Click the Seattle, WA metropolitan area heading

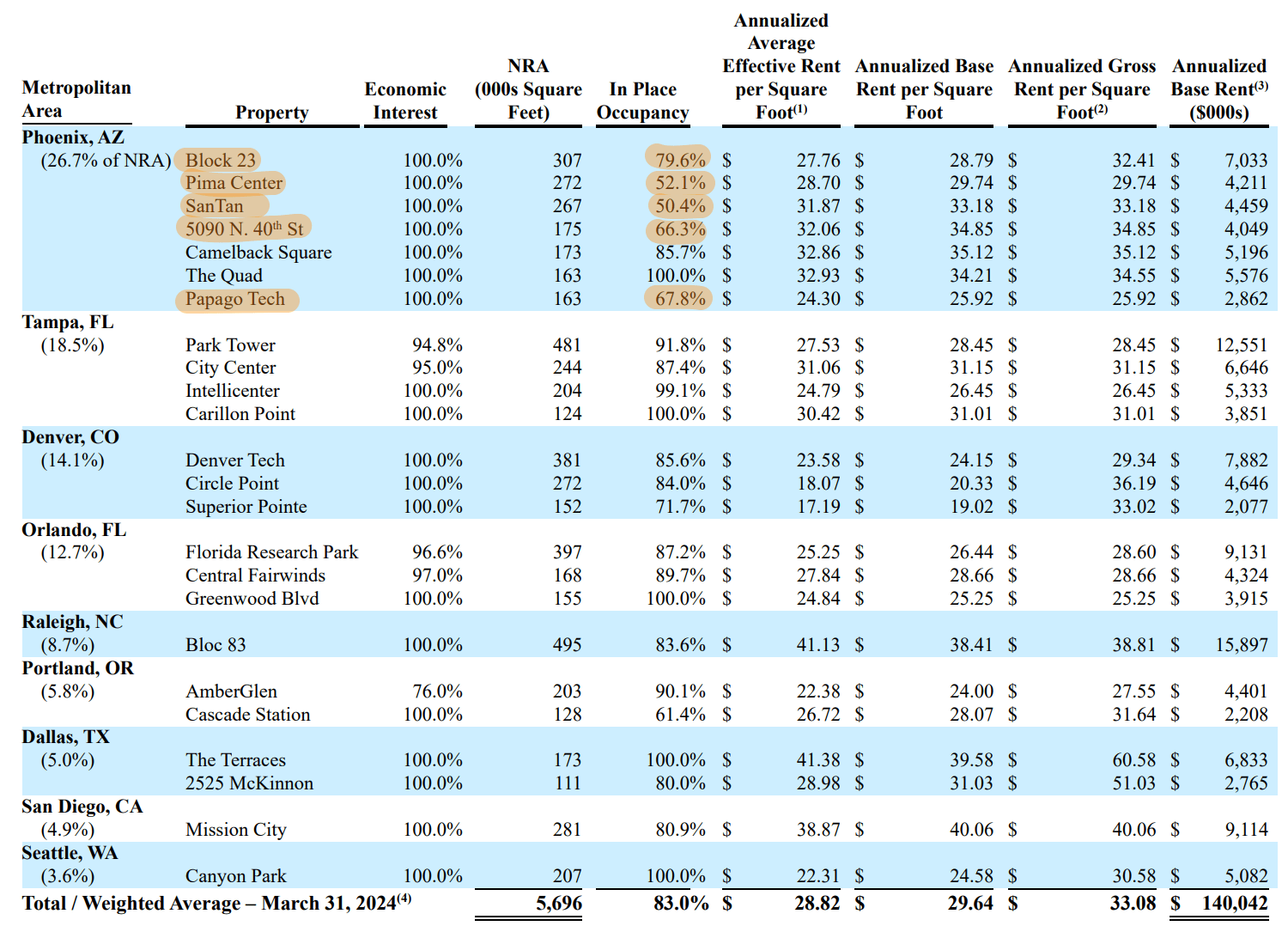click(x=70, y=853)
